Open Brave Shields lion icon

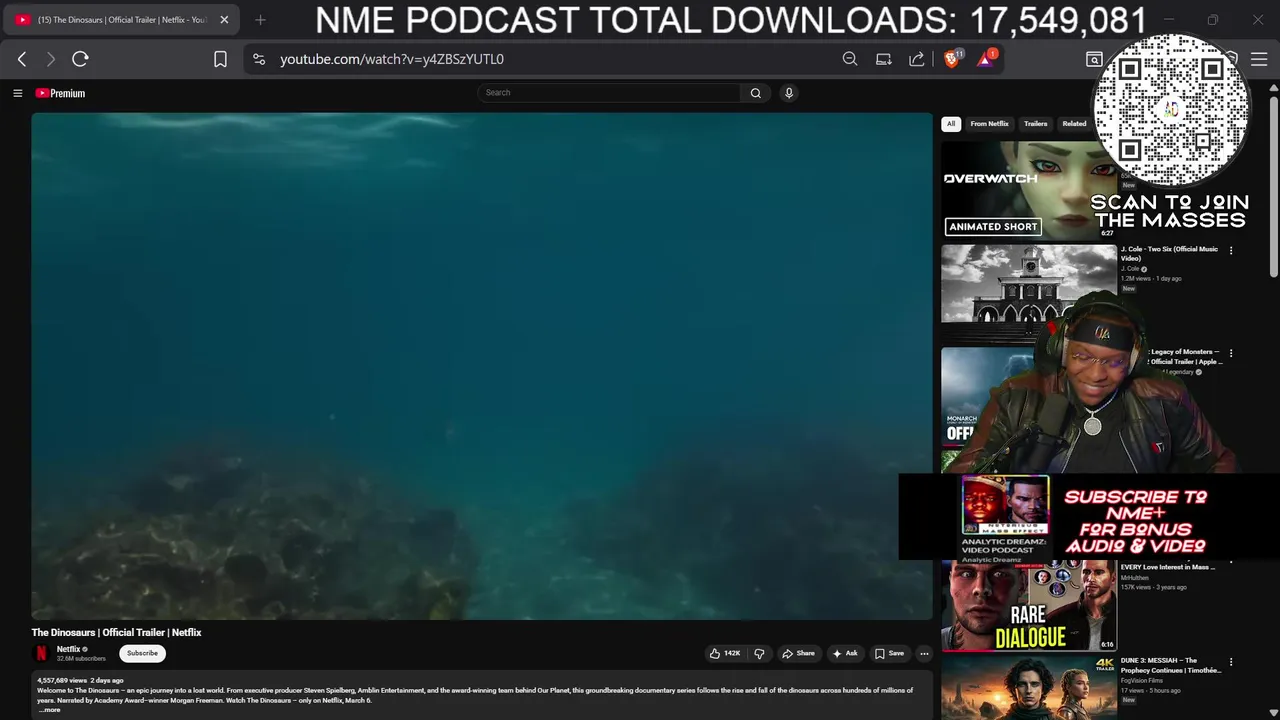(x=952, y=59)
